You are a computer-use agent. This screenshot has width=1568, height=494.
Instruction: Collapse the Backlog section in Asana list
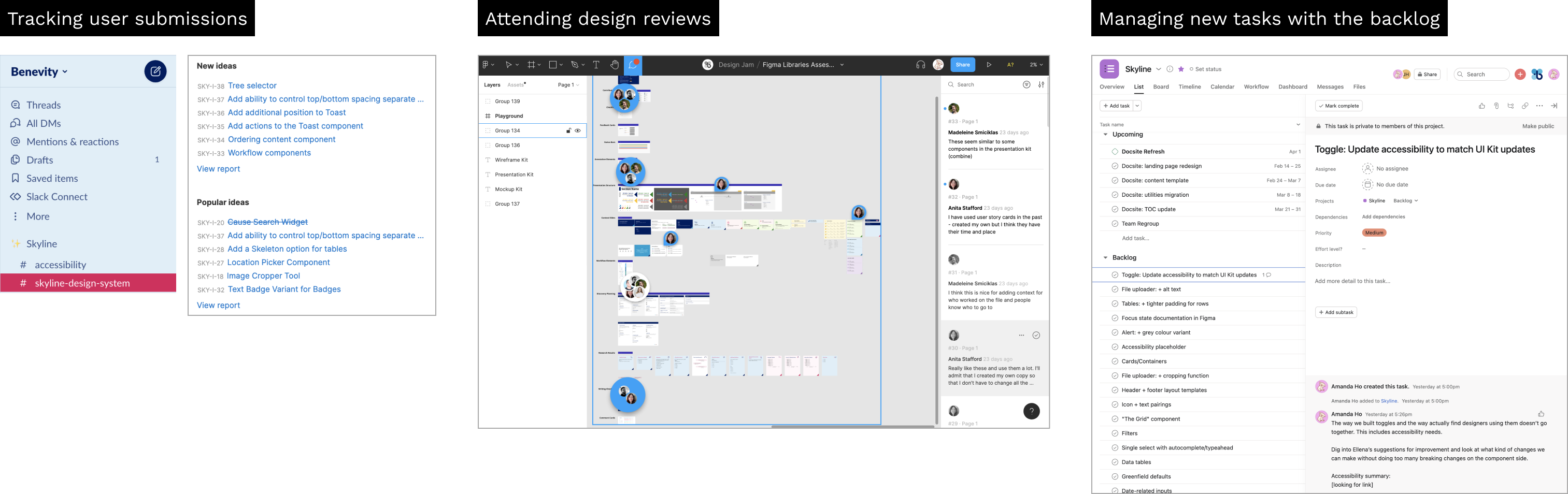pos(1105,258)
